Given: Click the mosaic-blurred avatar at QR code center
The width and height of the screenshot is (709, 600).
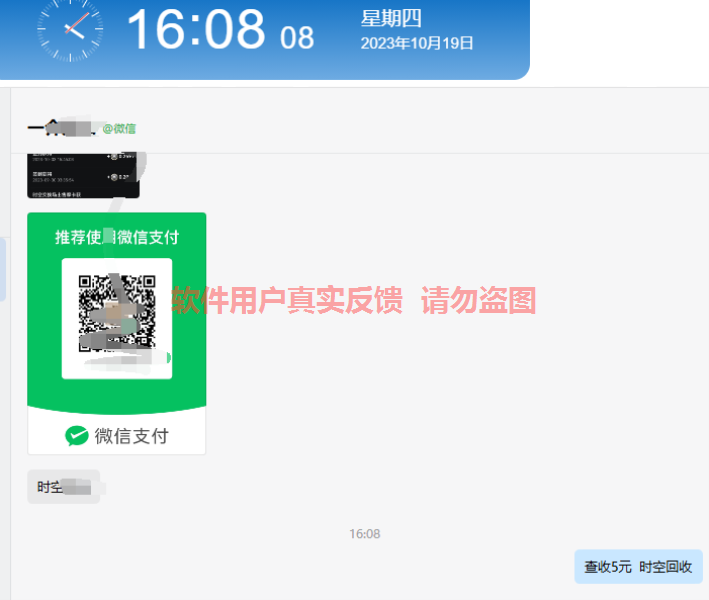Looking at the screenshot, I should [x=118, y=313].
